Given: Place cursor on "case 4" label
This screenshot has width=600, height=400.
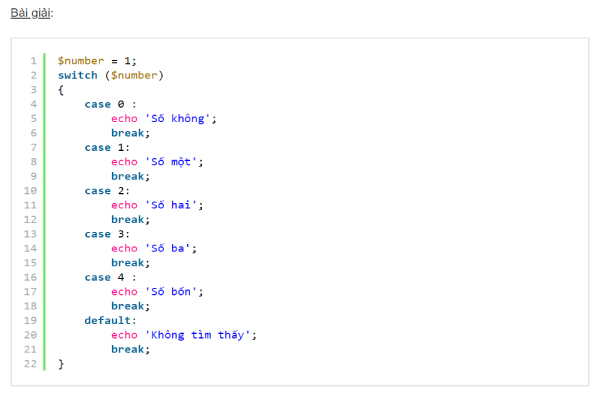Looking at the screenshot, I should click(x=105, y=277).
